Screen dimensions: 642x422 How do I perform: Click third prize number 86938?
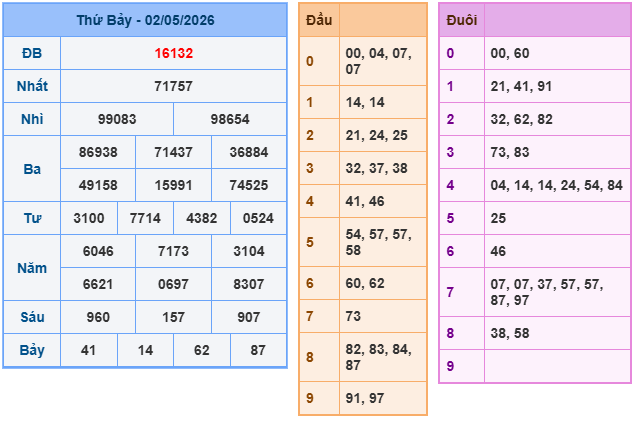pos(98,152)
